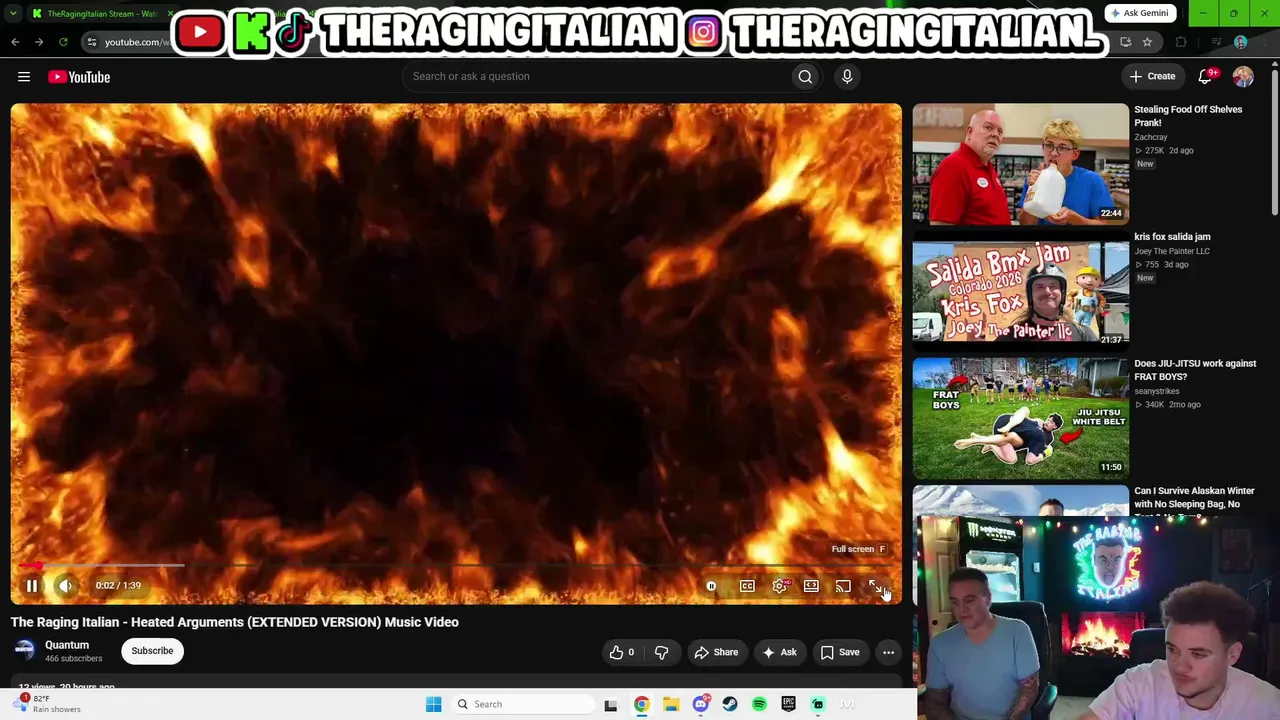Open Google Chrome from the taskbar
Screen dimensions: 1280x720
641,704
